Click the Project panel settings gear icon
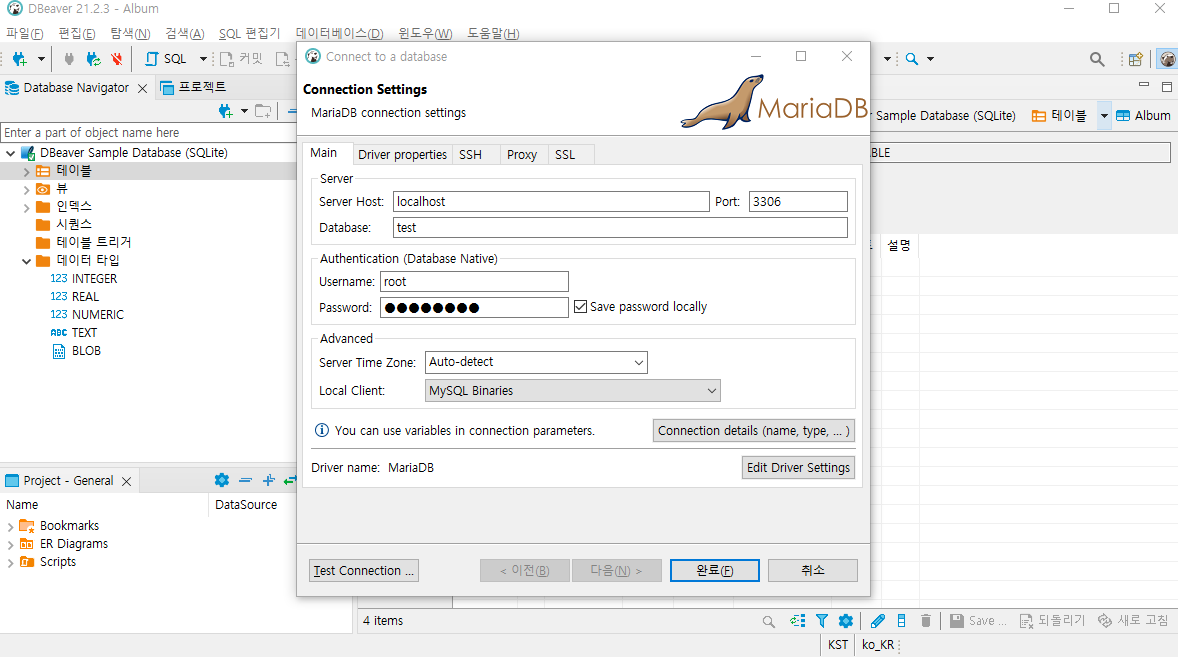 coord(222,480)
